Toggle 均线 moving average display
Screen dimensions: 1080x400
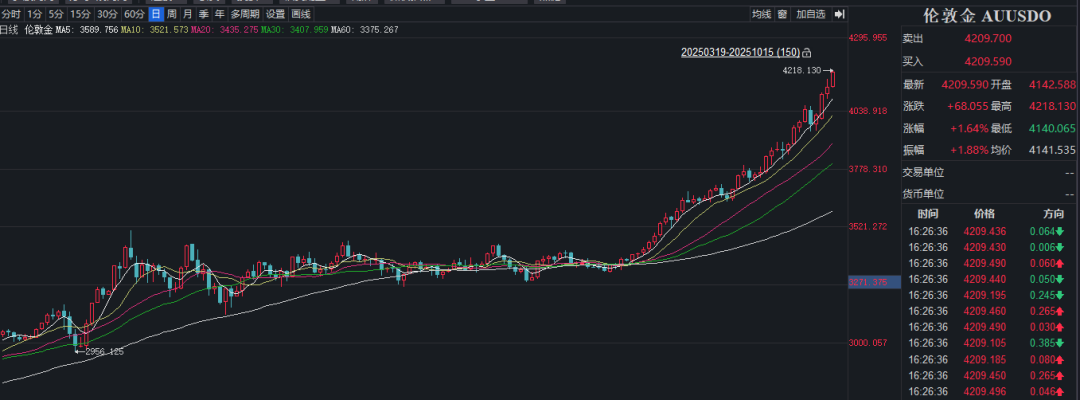click(762, 14)
